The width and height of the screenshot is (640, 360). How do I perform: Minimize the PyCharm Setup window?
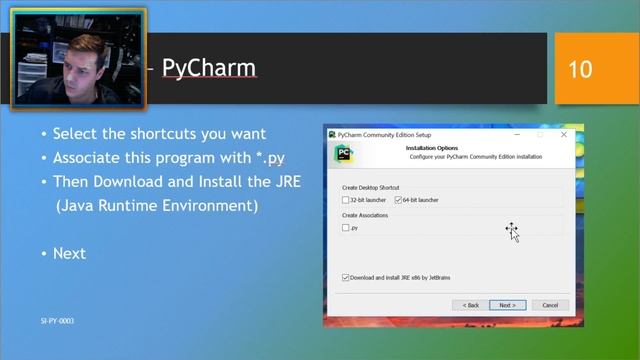[517, 134]
